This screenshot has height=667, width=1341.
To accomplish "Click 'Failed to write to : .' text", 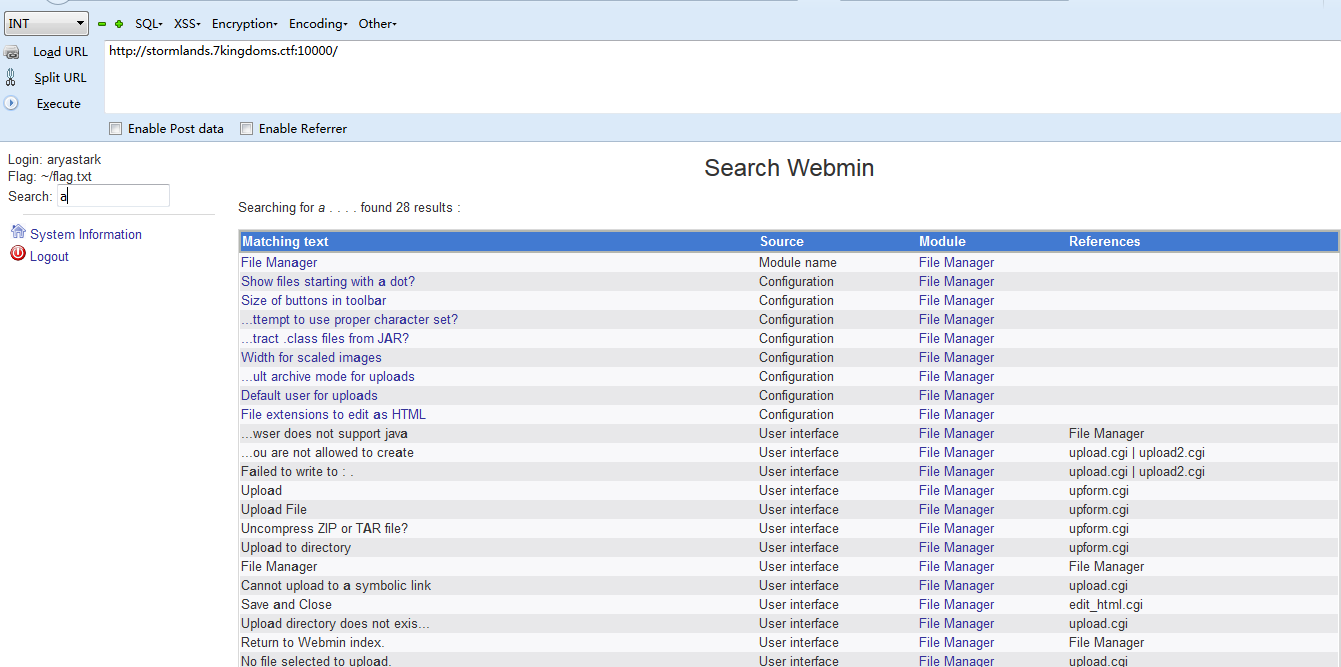I will pos(297,472).
